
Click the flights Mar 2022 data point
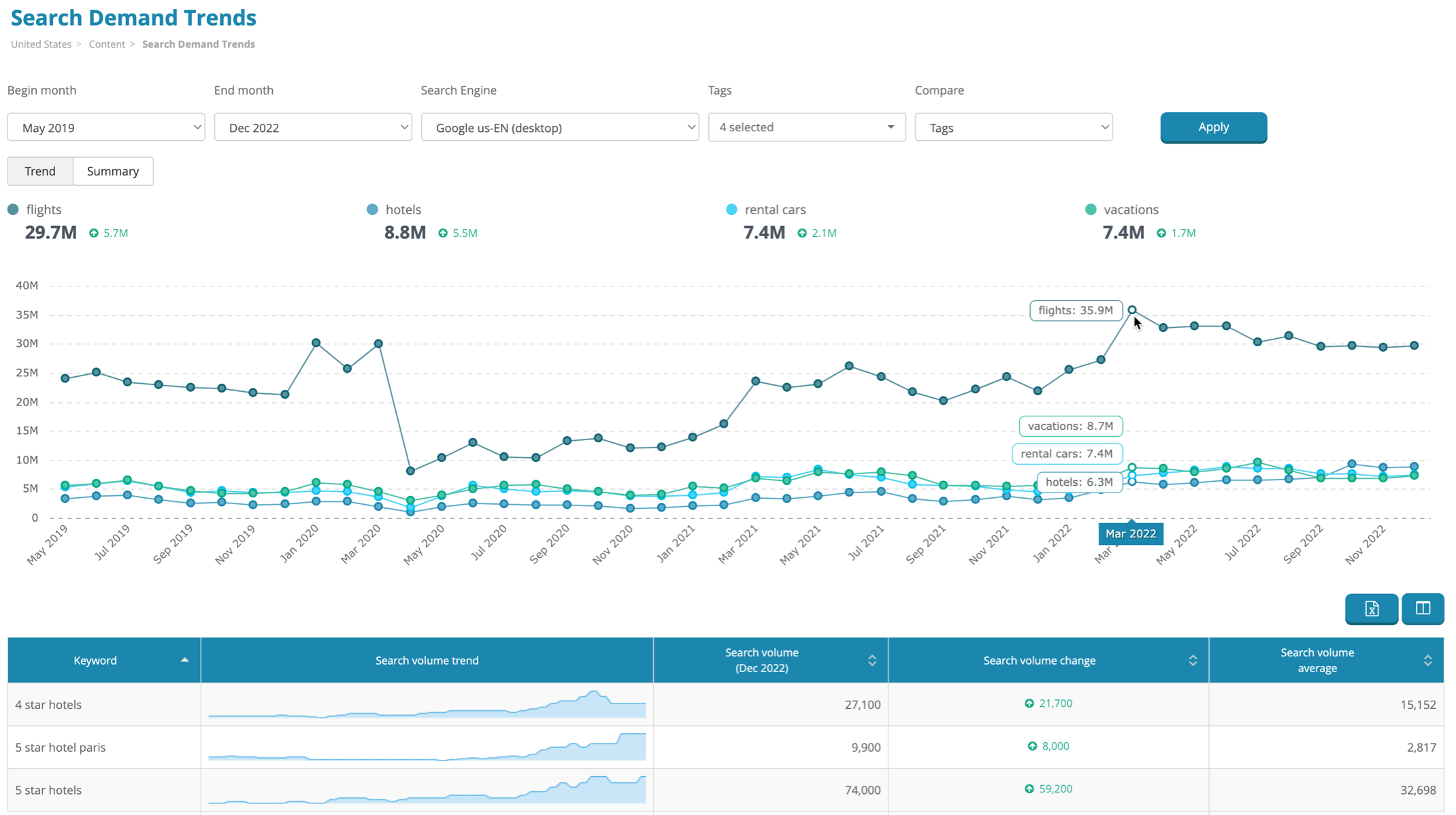pyautogui.click(x=1132, y=310)
